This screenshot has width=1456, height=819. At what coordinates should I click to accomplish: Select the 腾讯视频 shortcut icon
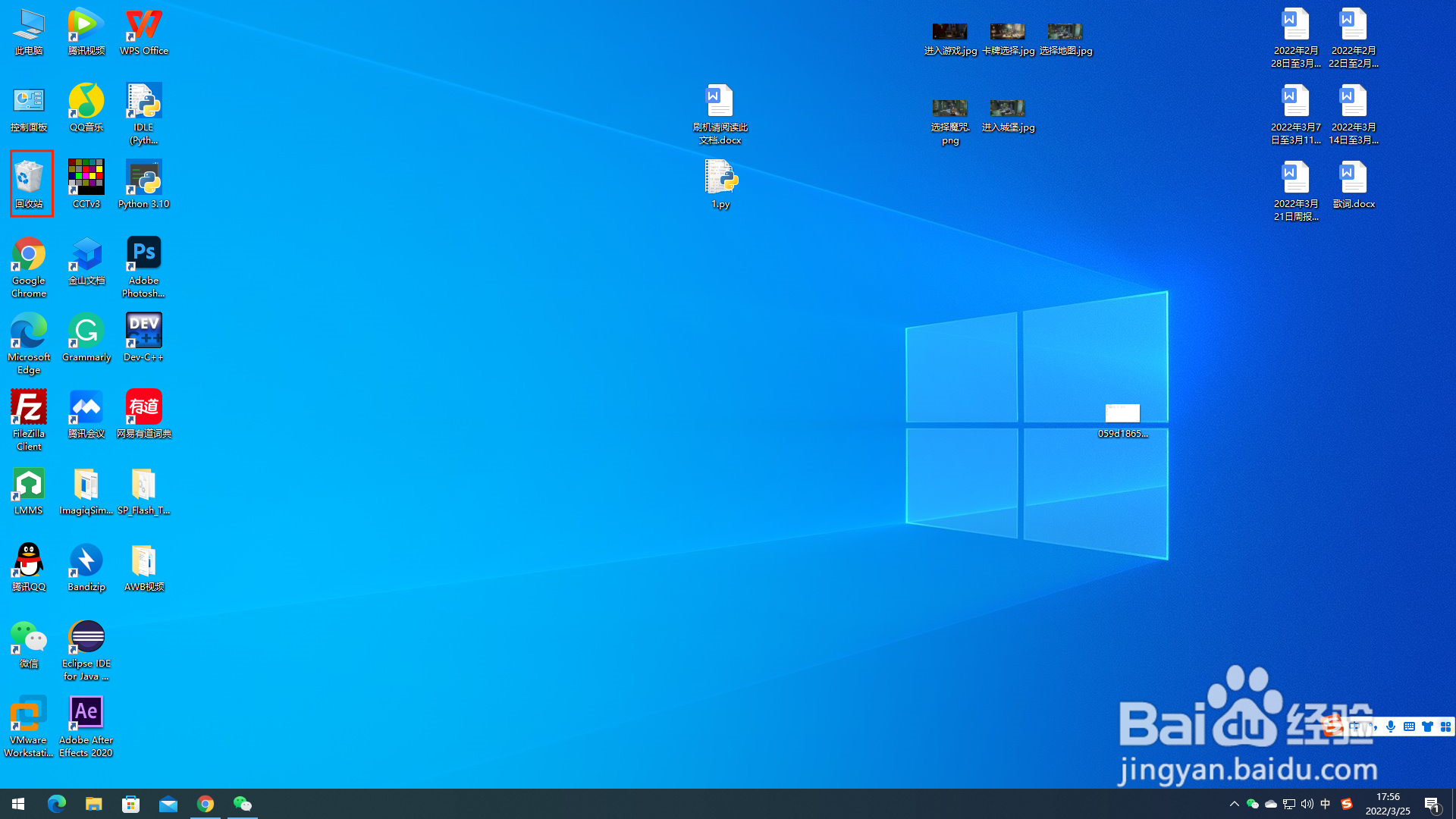click(x=86, y=32)
